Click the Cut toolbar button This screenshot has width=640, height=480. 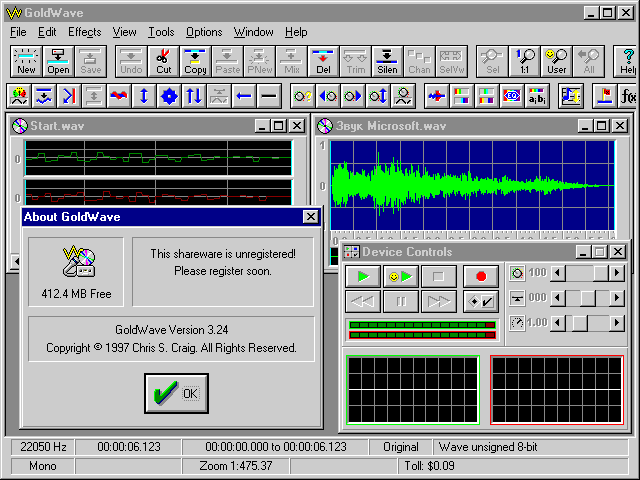(163, 61)
